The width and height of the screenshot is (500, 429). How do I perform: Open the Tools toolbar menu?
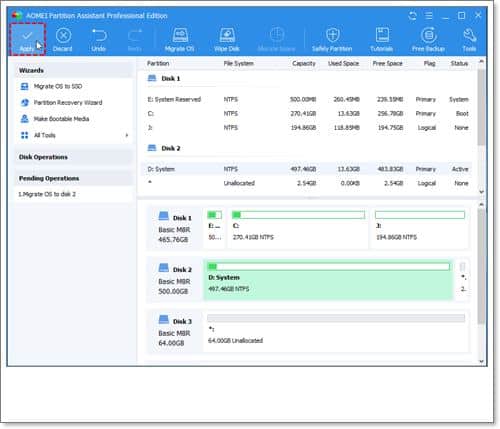[469, 40]
